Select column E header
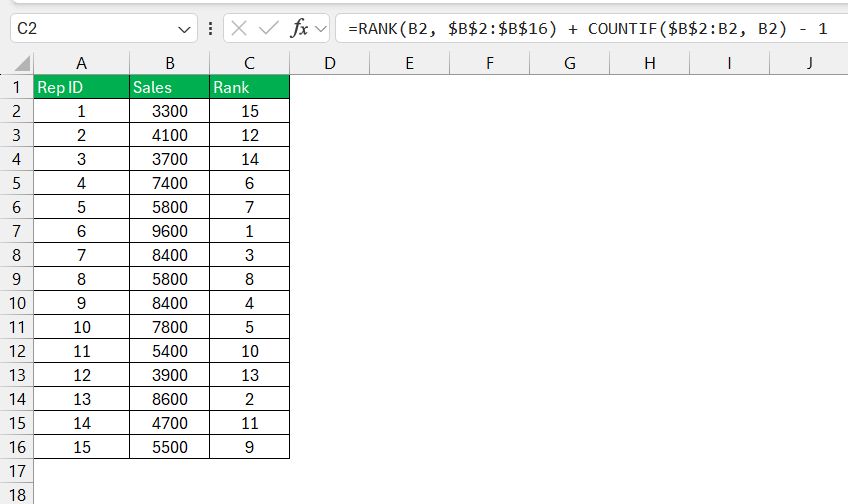 point(409,63)
